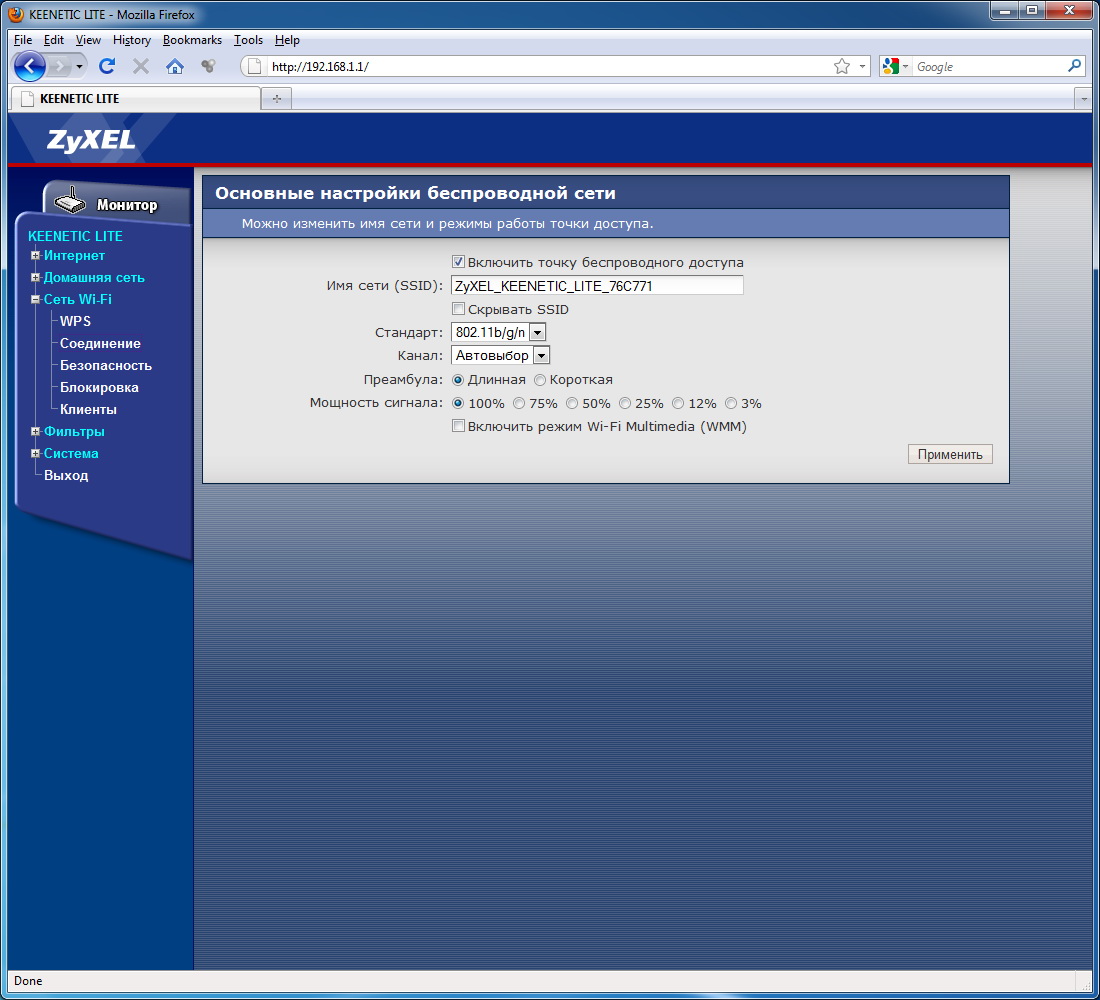1100x1000 pixels.
Task: Open the Канал Автовыбор dropdown
Action: [x=541, y=356]
